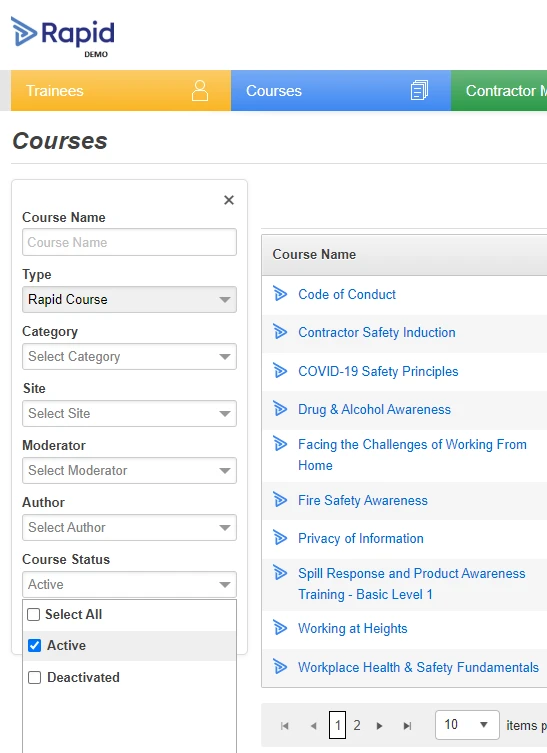Open the Working at Heights course link
This screenshot has height=753, width=547.
coord(353,628)
